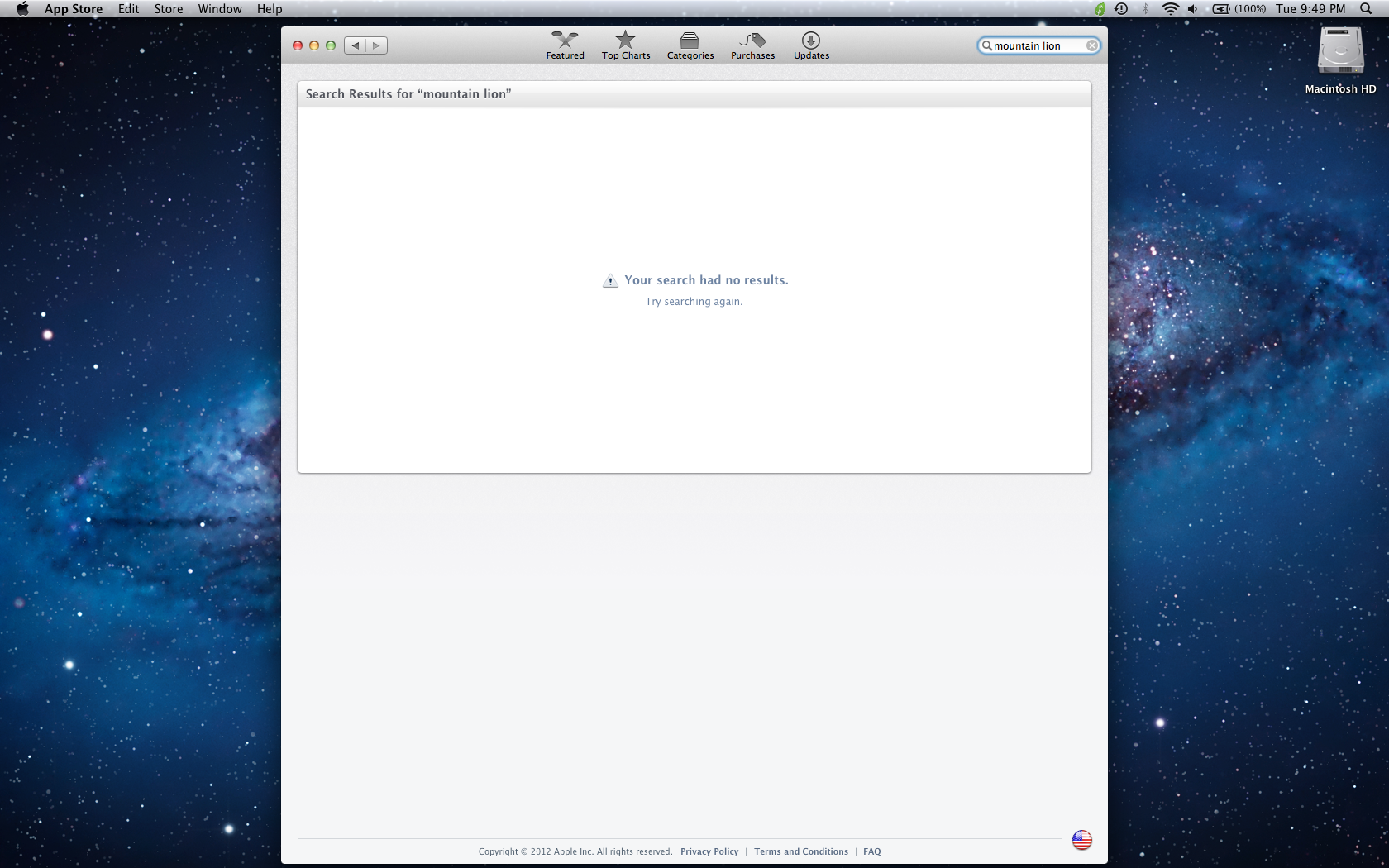Open the Edit menu
This screenshot has height=868, width=1389.
[128, 9]
